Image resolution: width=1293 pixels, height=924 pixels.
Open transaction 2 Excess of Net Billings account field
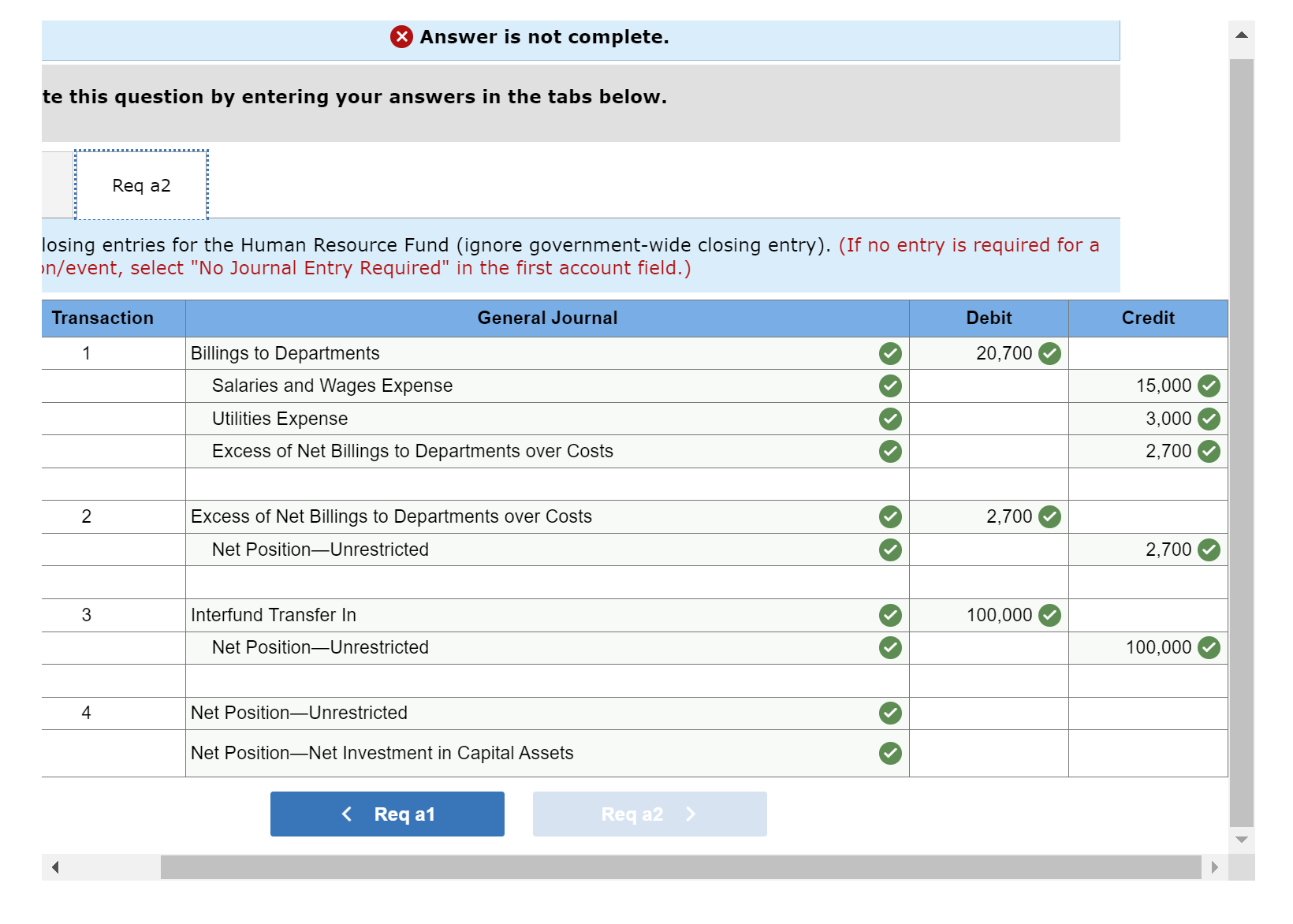(x=547, y=516)
